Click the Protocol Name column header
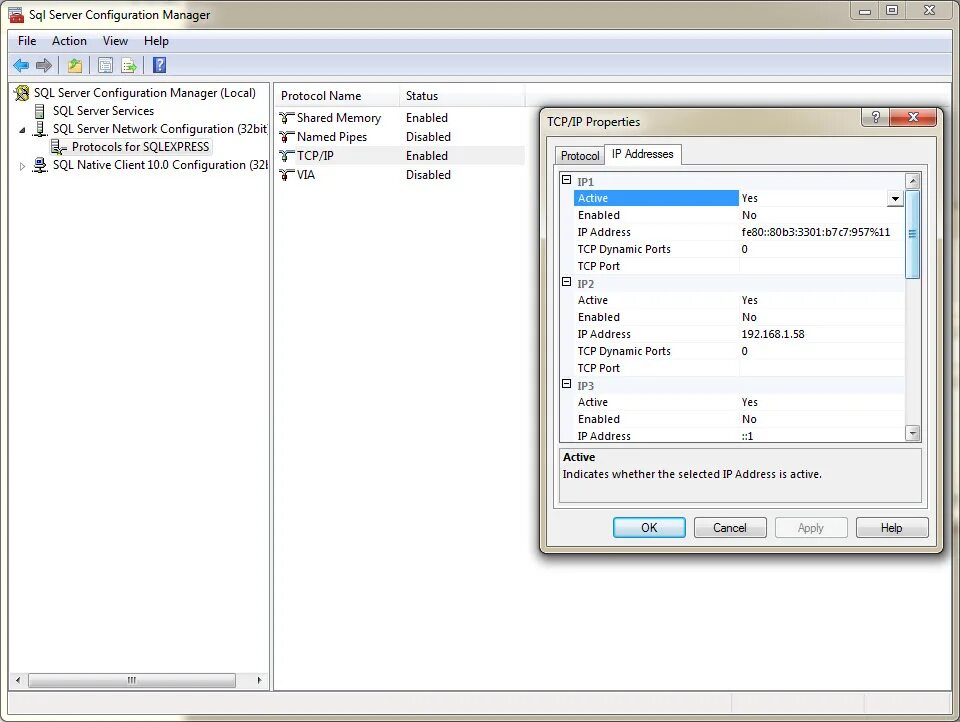960x722 pixels. [x=337, y=96]
